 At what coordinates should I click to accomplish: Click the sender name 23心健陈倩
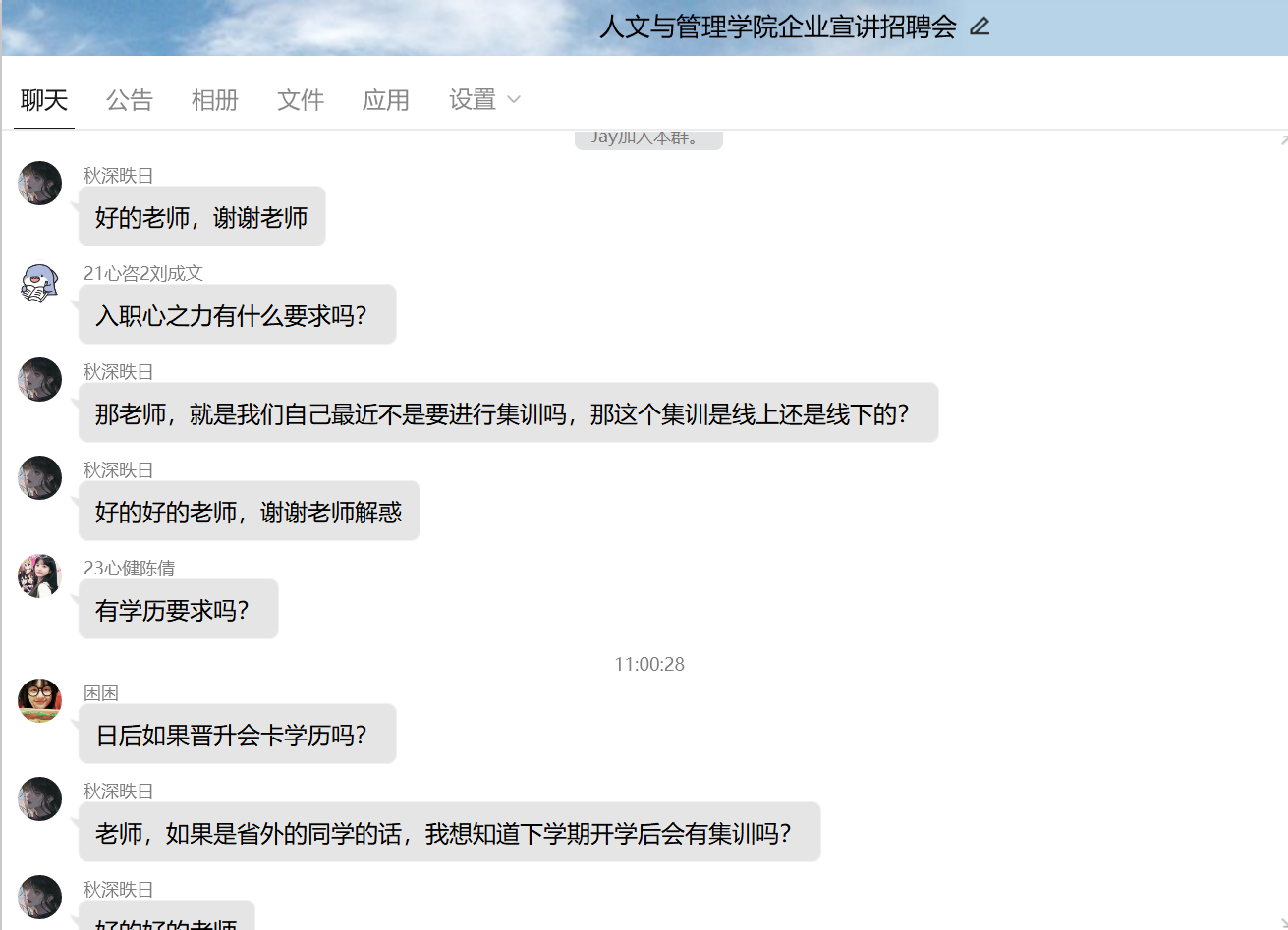tap(130, 569)
